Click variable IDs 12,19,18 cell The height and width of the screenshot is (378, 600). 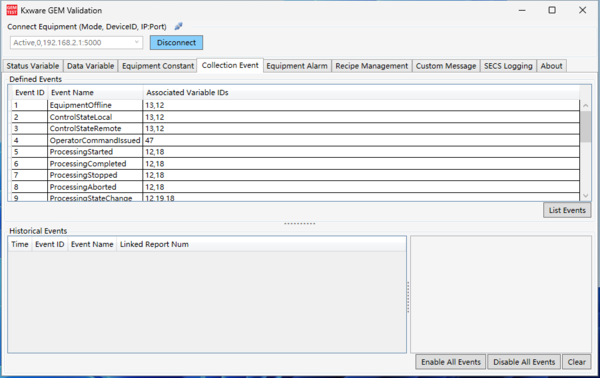361,197
